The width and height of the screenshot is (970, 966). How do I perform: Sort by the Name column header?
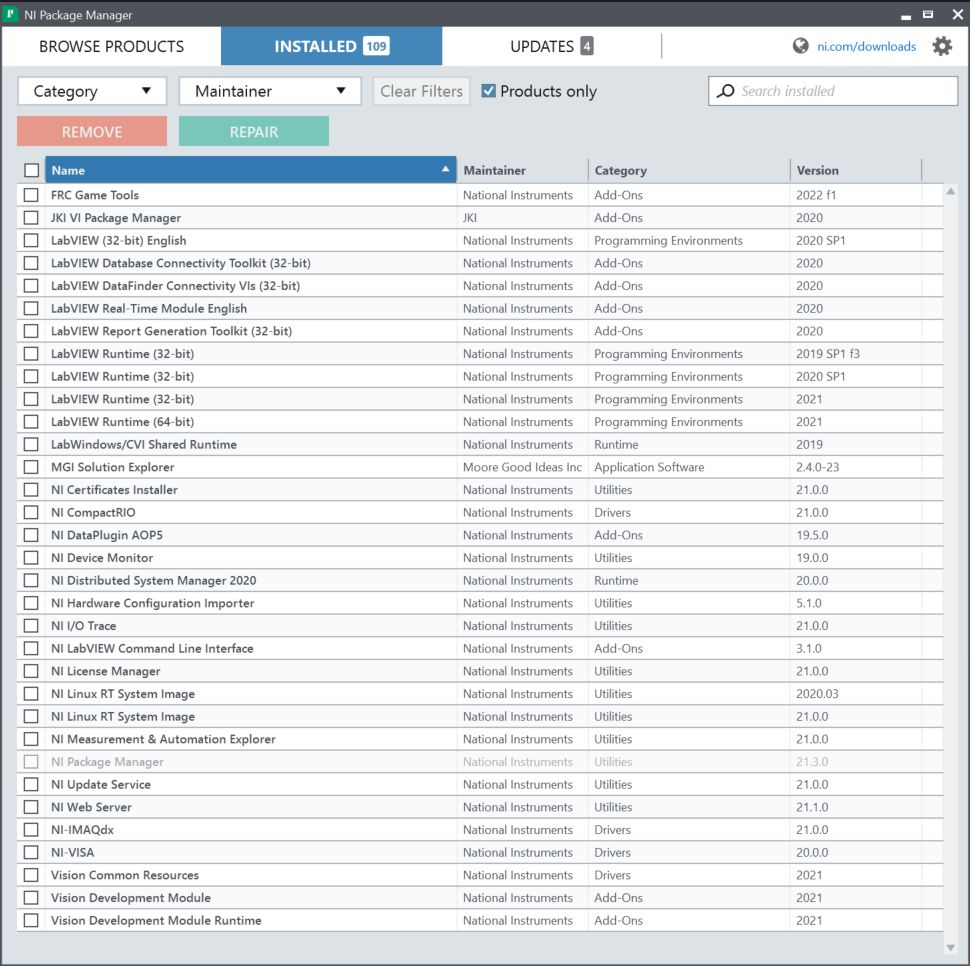coord(251,170)
